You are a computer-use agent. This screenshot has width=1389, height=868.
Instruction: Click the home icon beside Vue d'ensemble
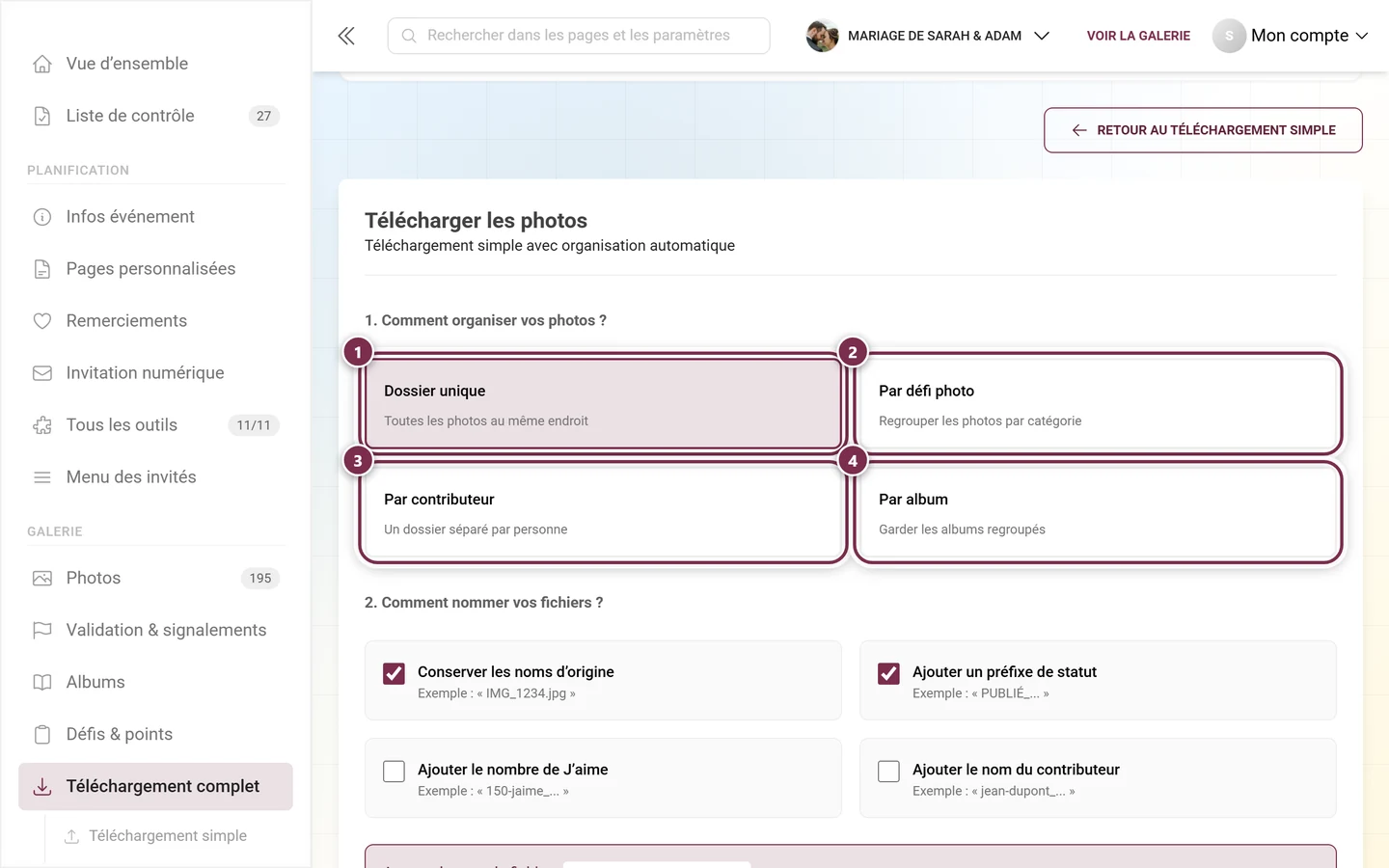42,64
